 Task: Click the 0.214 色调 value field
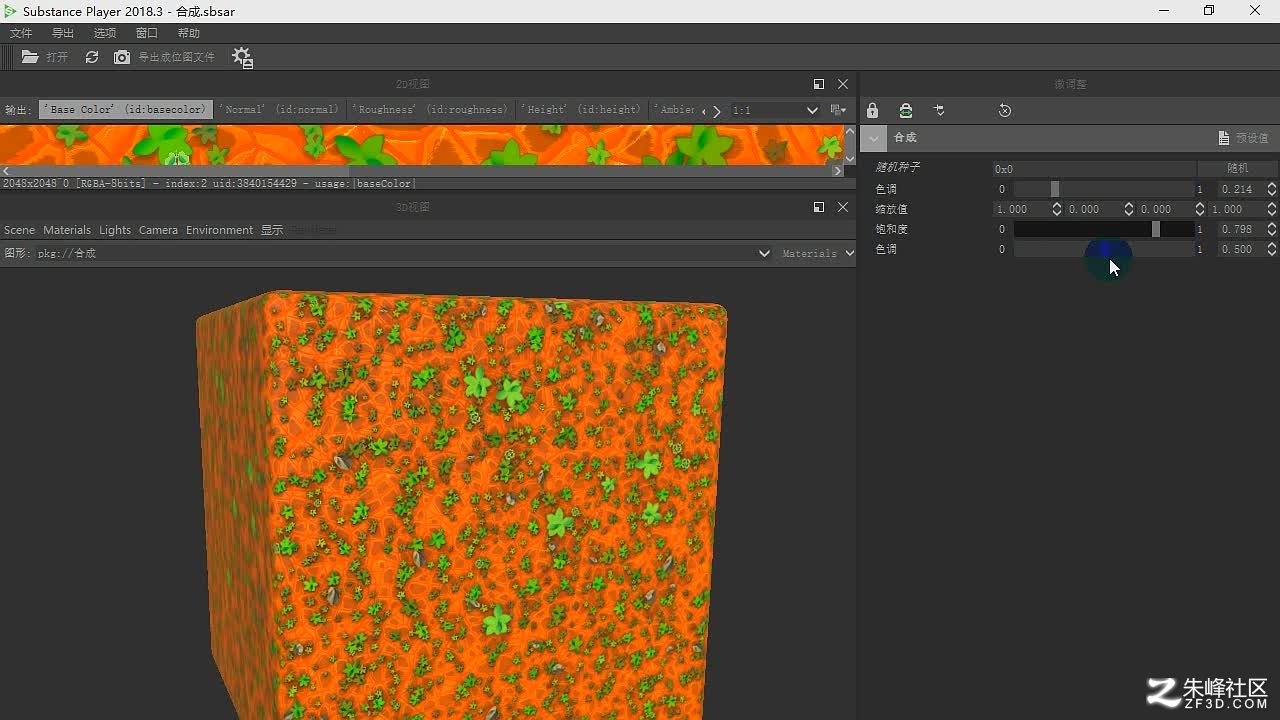click(1241, 189)
